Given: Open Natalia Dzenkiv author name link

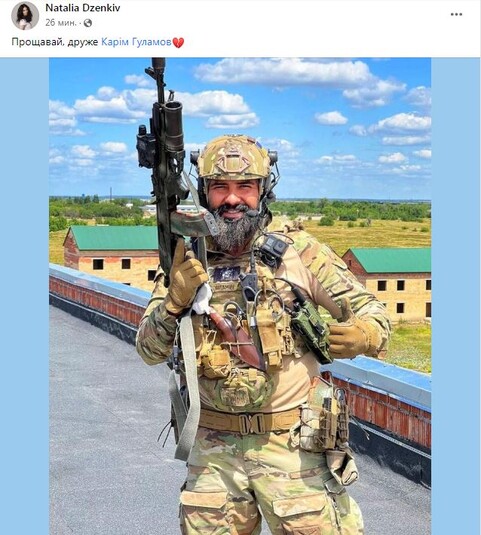Looking at the screenshot, I should [83, 8].
